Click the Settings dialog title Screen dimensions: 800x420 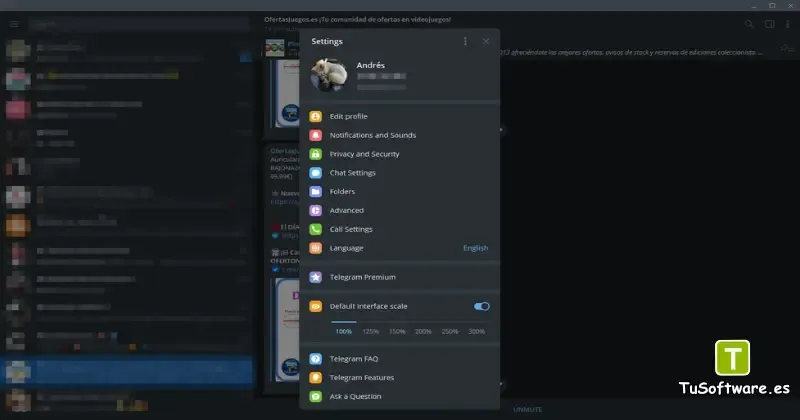(x=327, y=41)
